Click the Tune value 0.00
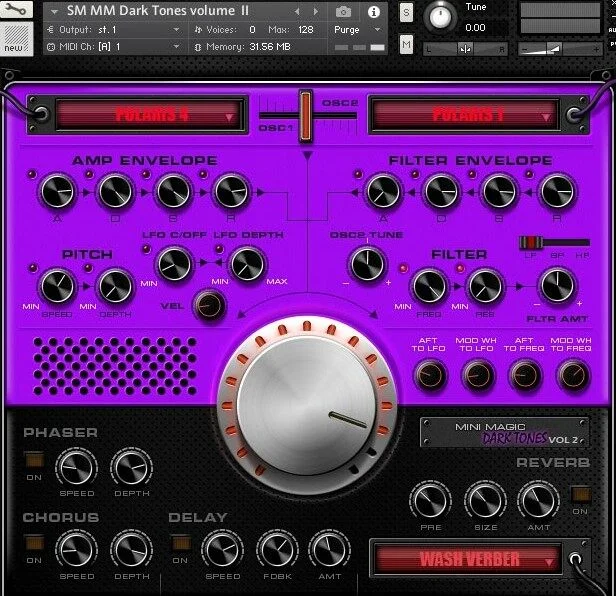Screen dimensions: 616x596 (475, 28)
